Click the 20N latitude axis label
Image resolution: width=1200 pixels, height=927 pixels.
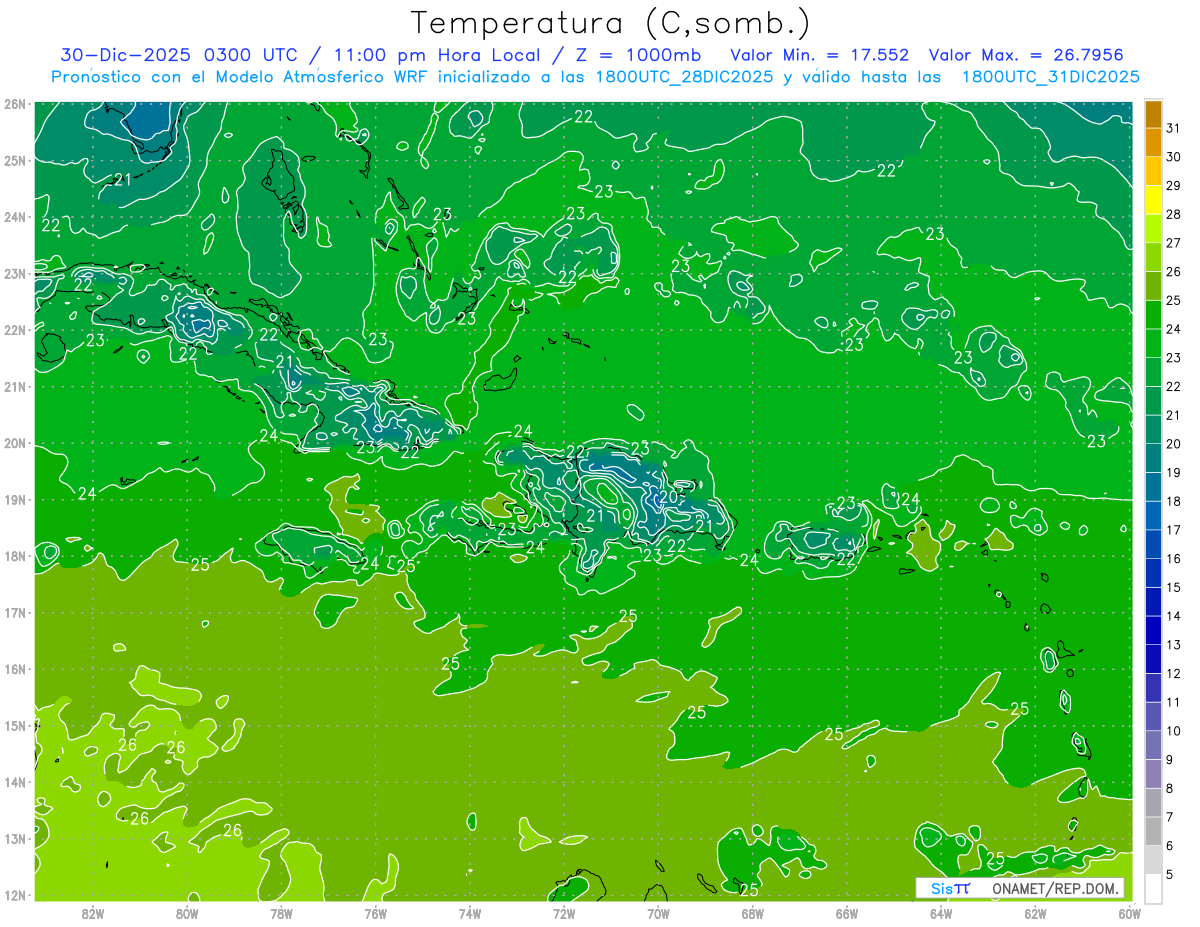tap(14, 443)
